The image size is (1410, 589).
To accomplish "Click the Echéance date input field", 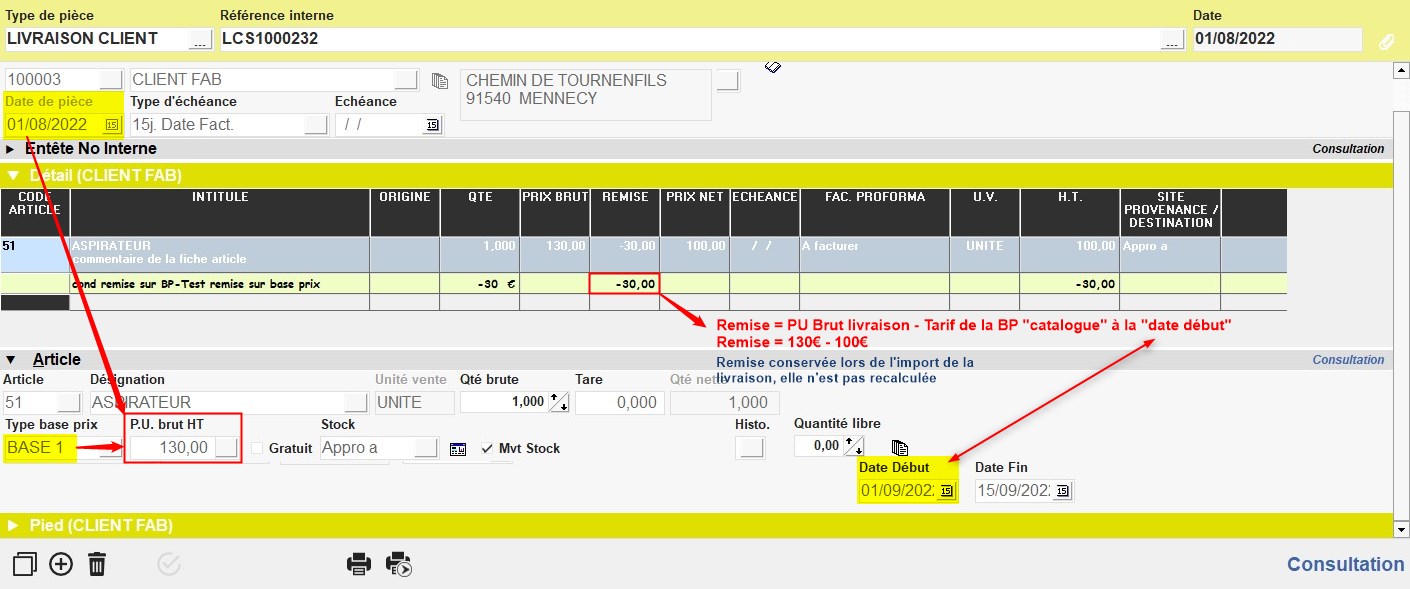I will 380,124.
